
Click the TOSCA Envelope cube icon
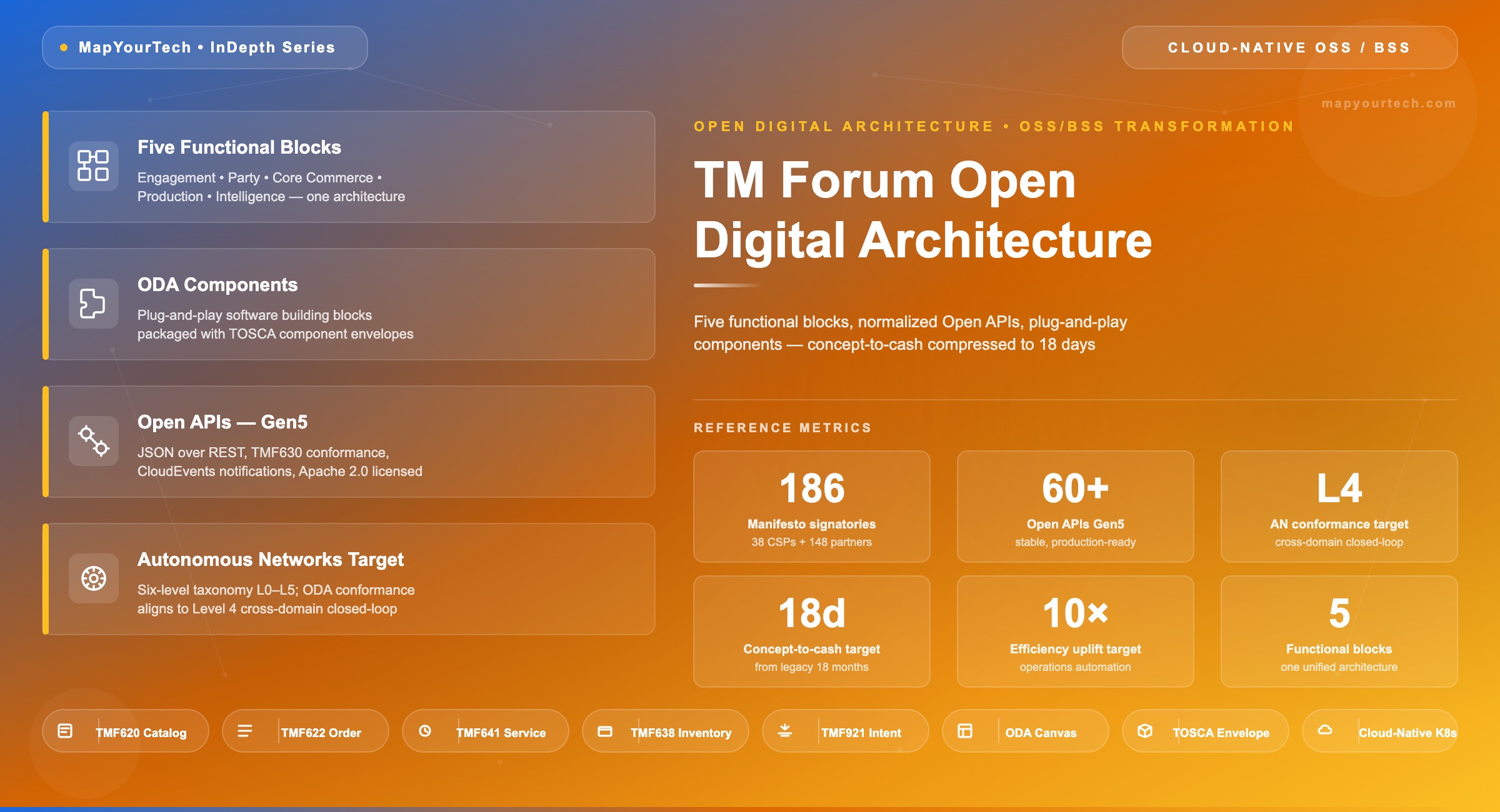coord(1145,731)
